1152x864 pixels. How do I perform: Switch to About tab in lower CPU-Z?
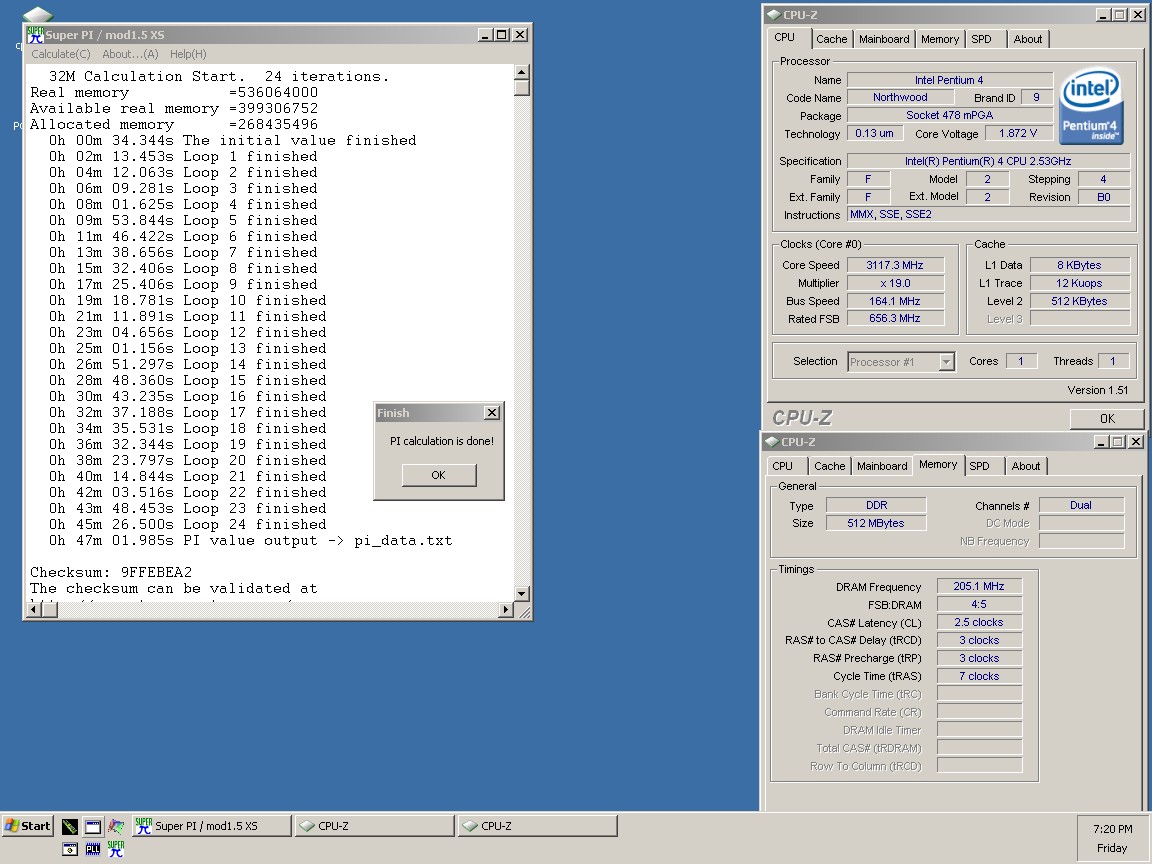(1026, 466)
